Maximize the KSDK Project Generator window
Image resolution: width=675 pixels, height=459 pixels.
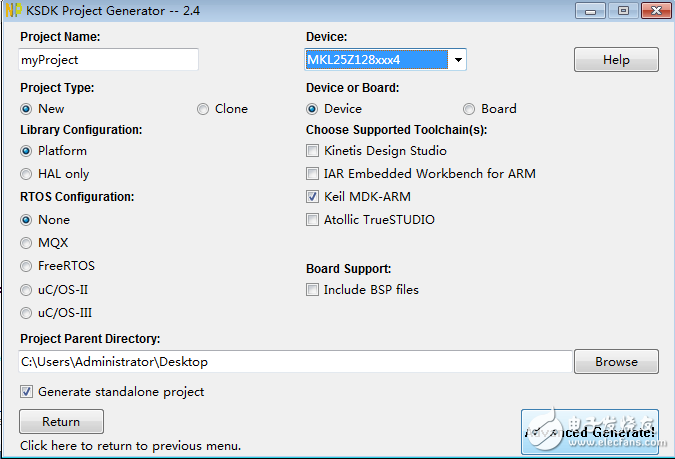coord(623,11)
